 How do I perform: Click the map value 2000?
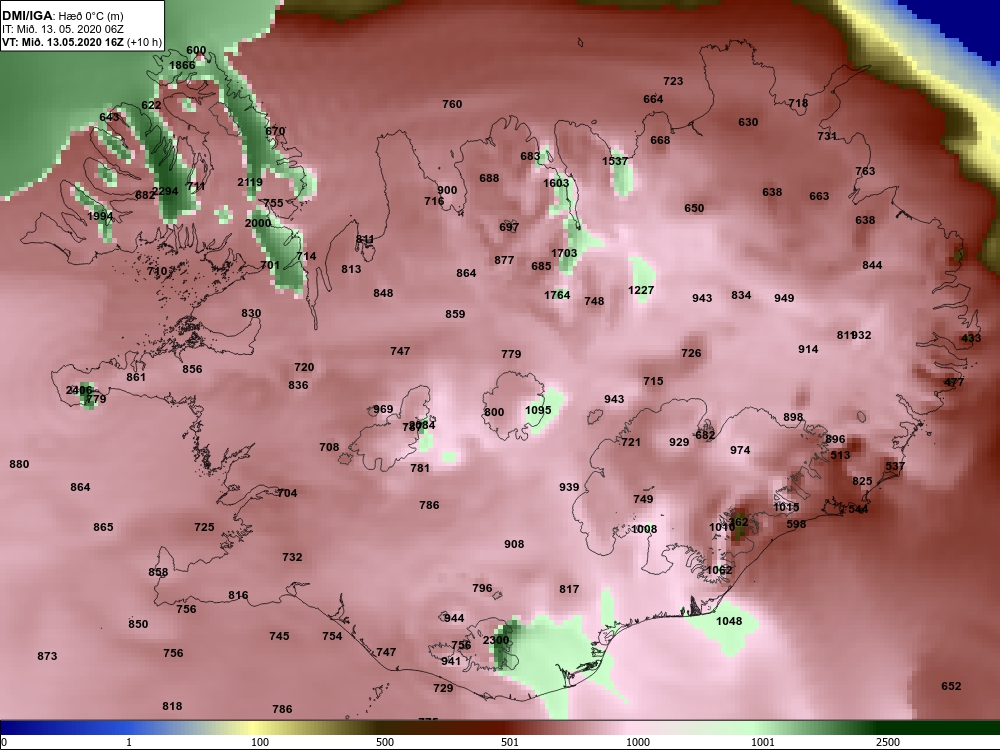point(258,223)
